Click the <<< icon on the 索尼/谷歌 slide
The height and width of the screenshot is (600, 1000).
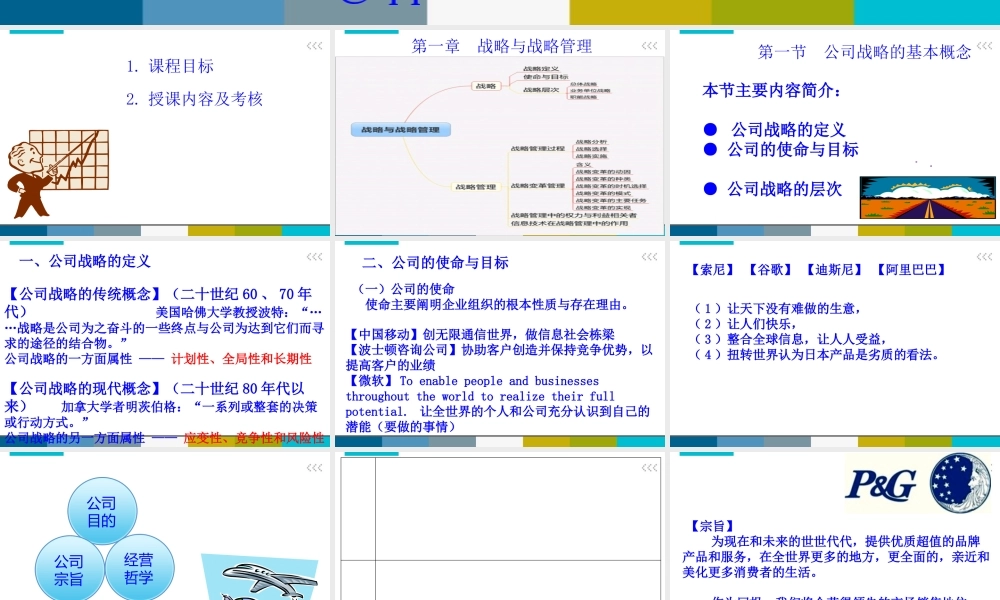(984, 256)
